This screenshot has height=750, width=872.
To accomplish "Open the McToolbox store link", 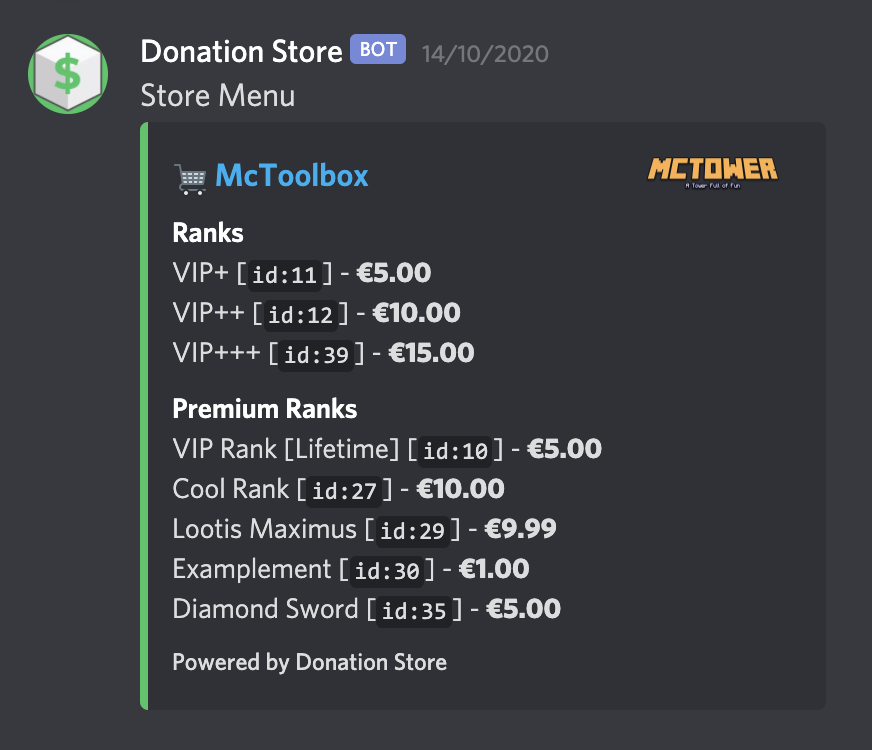I will (291, 176).
